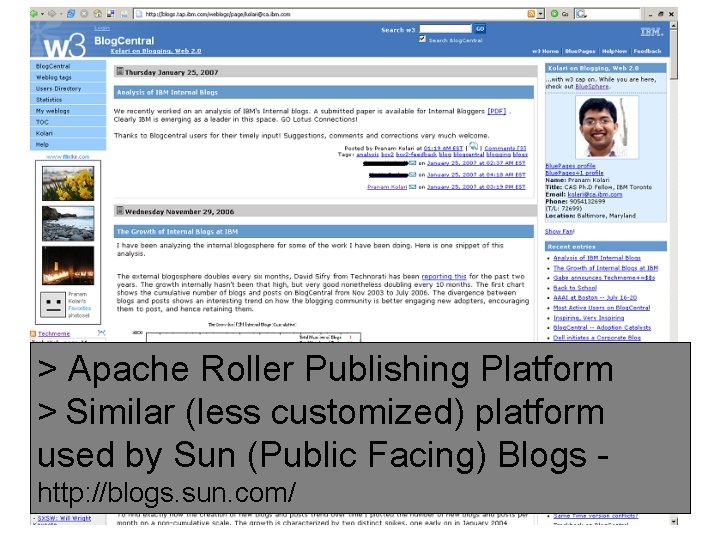Click the browser forward arrow

pyautogui.click(x=52, y=14)
